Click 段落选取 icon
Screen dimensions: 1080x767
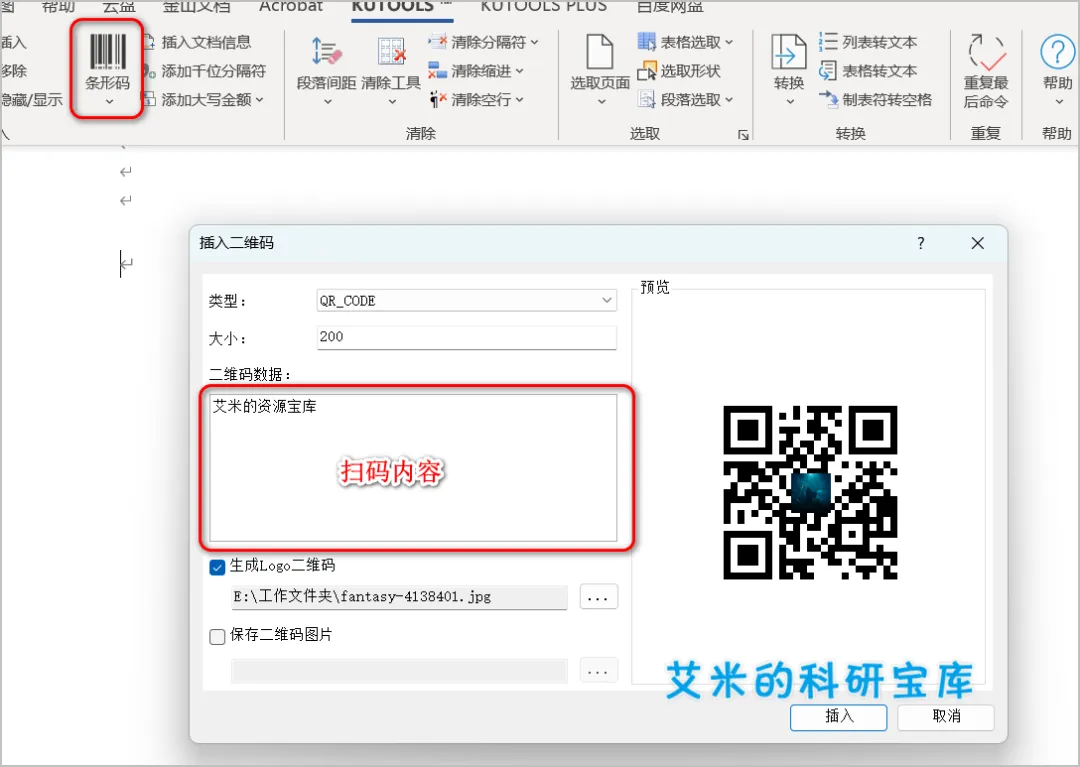pyautogui.click(x=646, y=100)
